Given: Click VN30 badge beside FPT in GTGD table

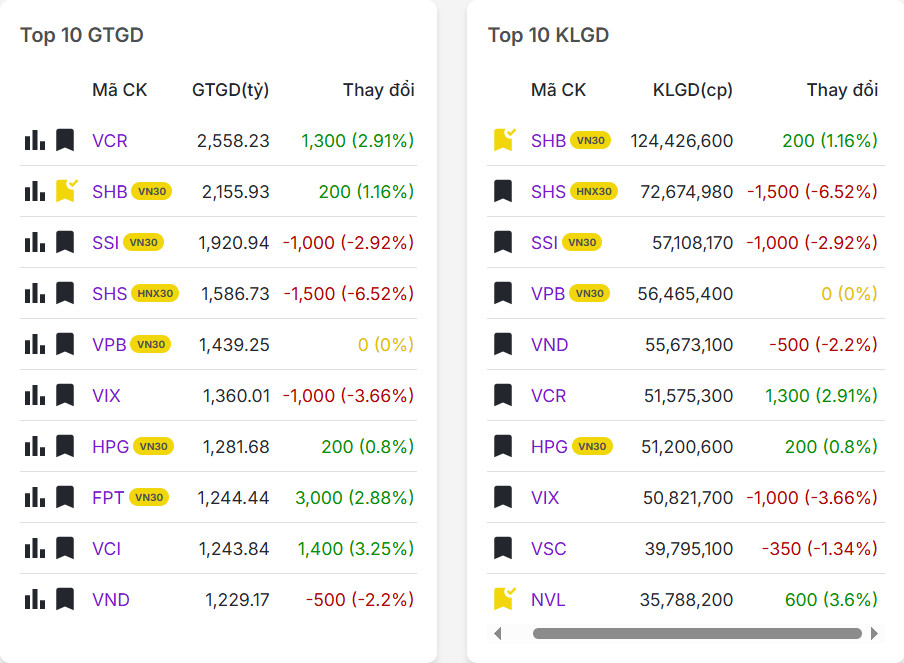Looking at the screenshot, I should pyautogui.click(x=149, y=498).
